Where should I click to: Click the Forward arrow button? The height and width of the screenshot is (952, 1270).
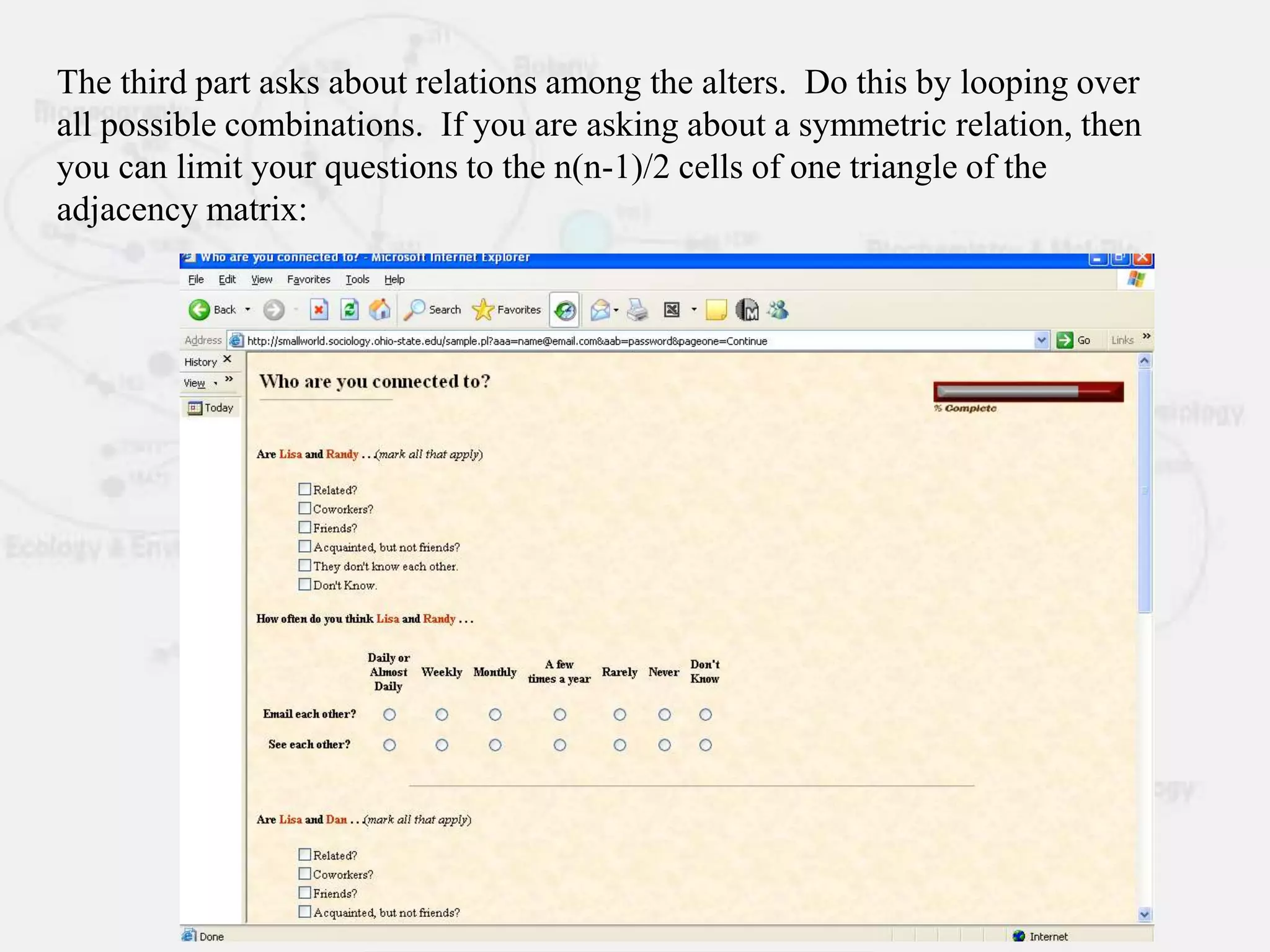coord(273,309)
